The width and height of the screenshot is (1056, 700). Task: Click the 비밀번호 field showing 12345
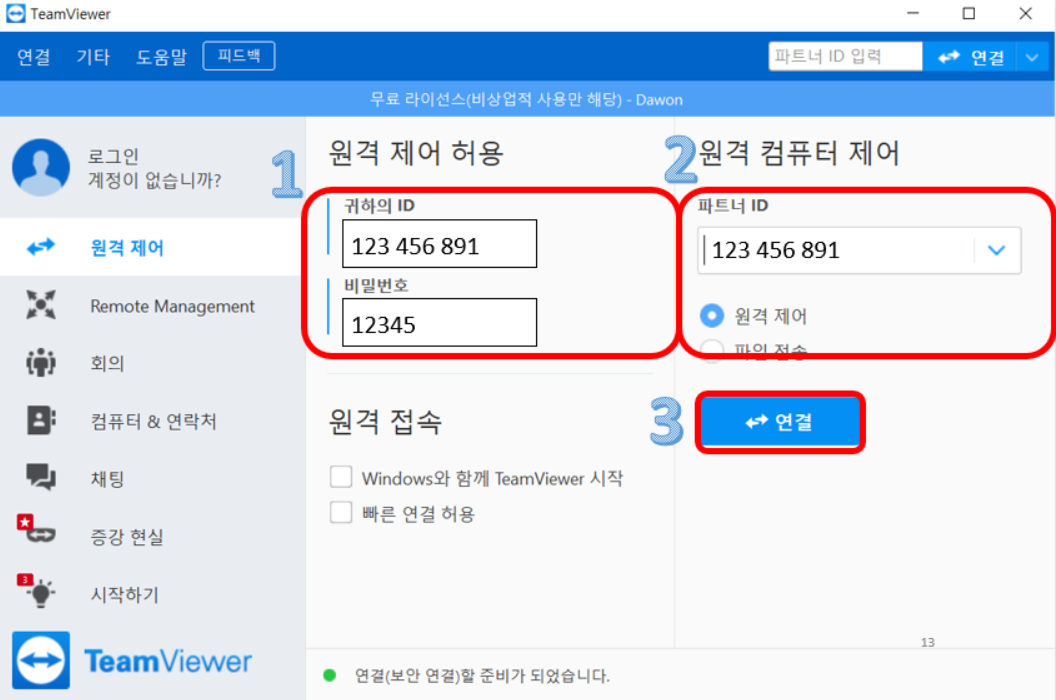coord(439,322)
